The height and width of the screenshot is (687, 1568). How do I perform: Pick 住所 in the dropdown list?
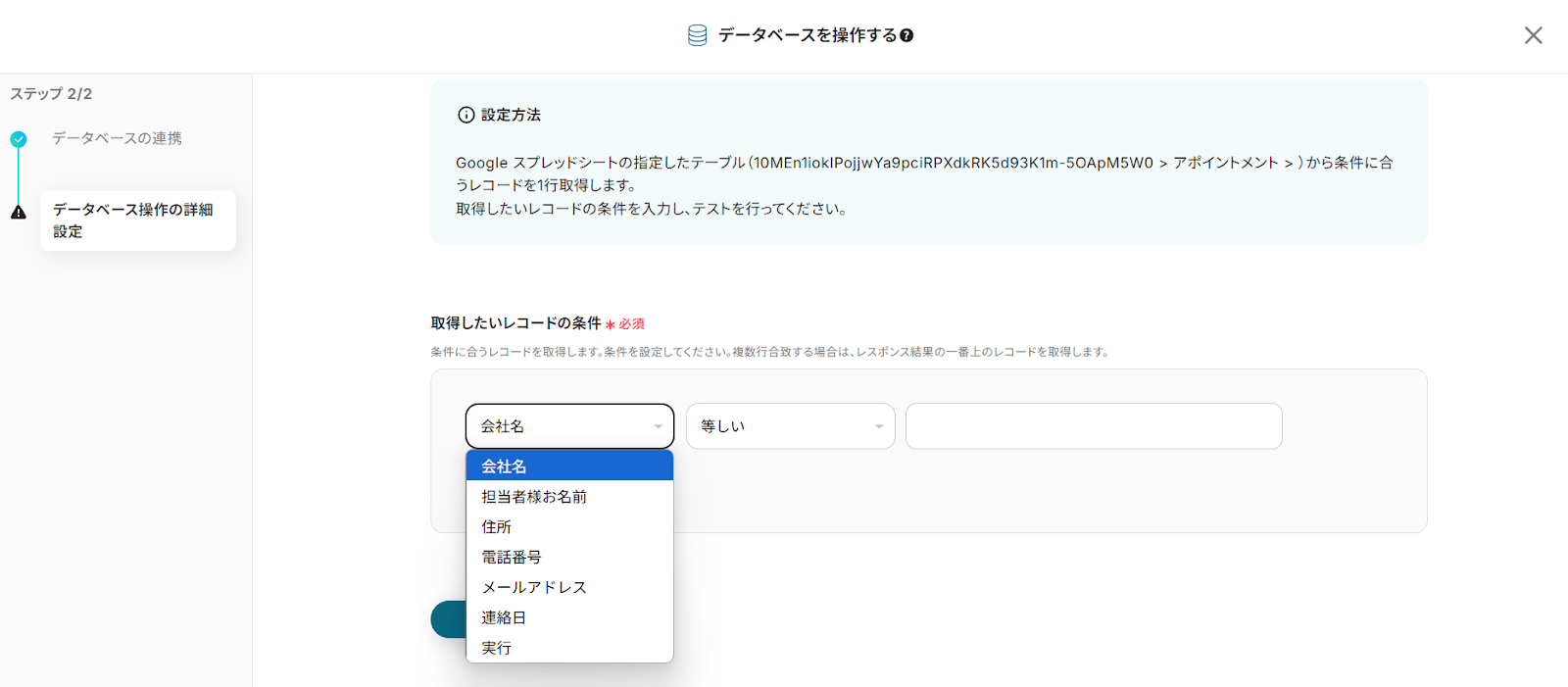tap(568, 527)
